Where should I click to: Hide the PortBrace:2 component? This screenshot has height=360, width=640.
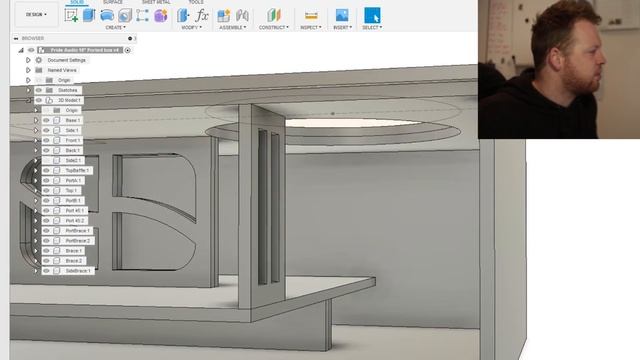click(x=46, y=241)
